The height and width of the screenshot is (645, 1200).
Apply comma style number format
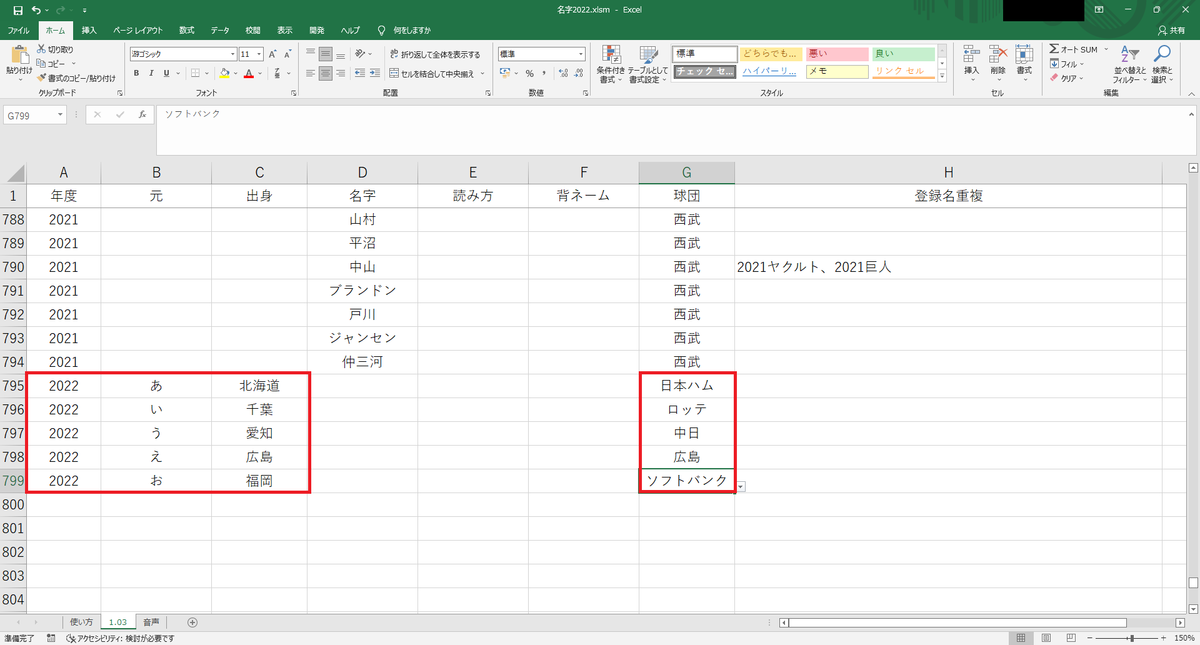(x=544, y=73)
